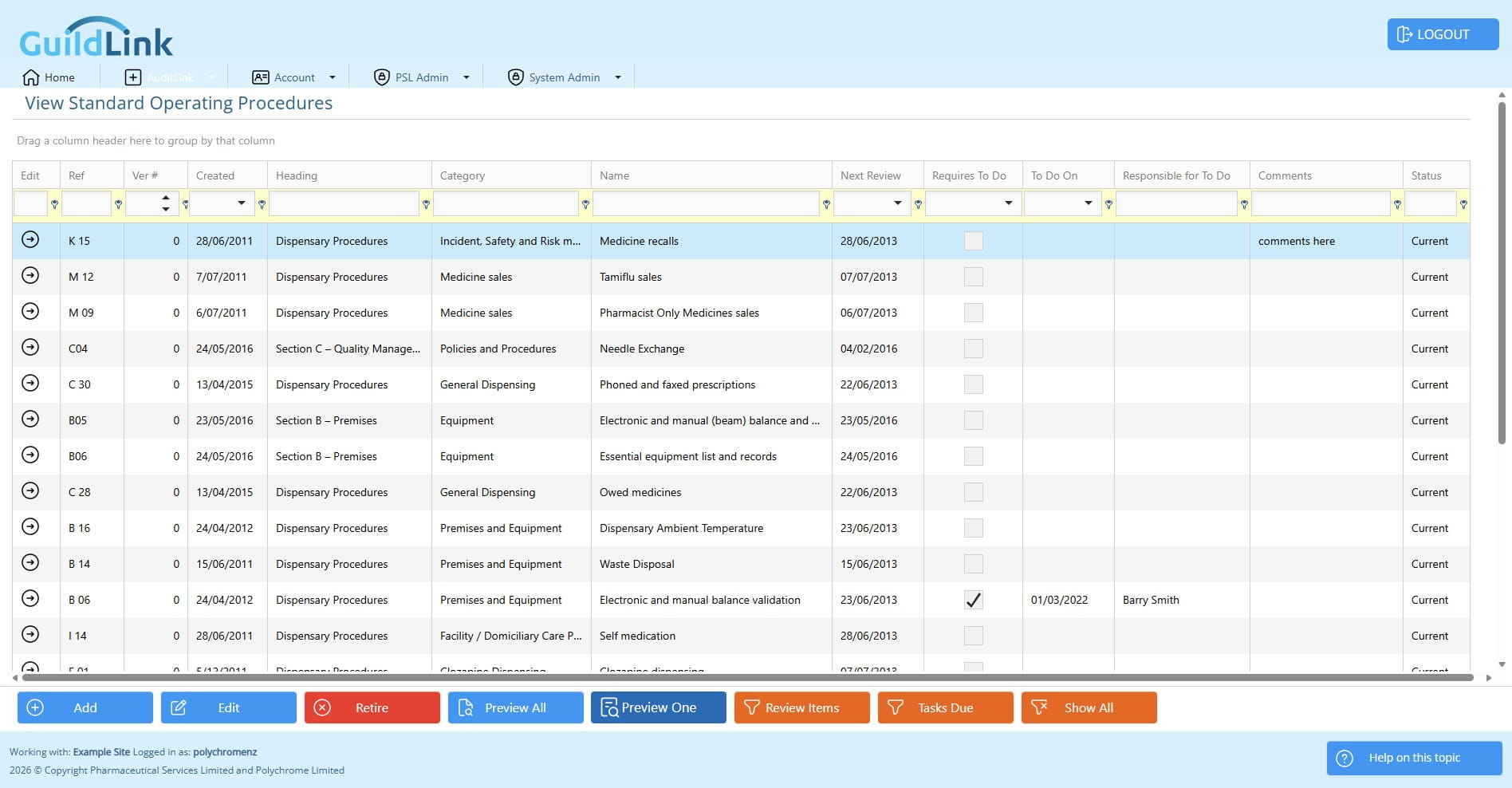Click the vertical page scrollbar
This screenshot has width=1512, height=788.
[x=1502, y=271]
